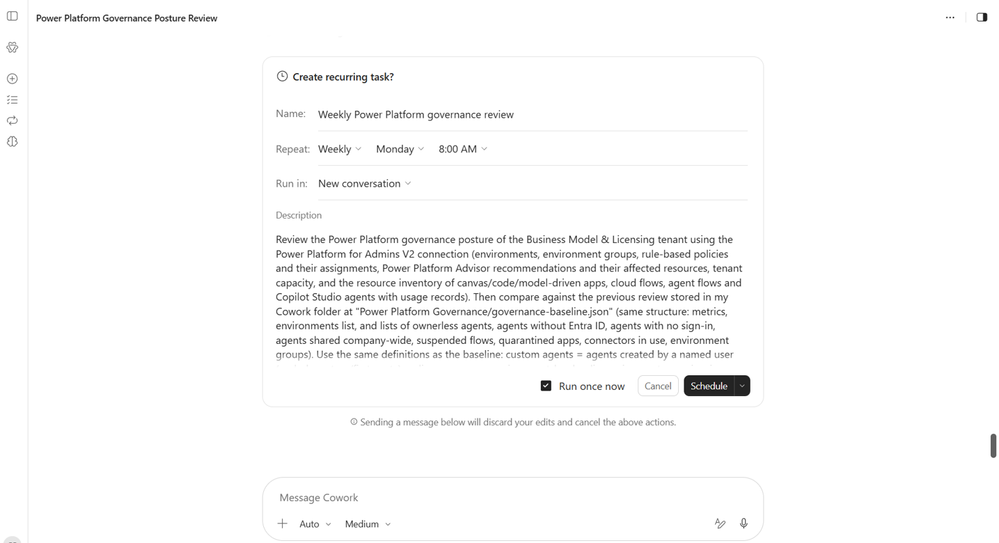Image resolution: width=999 pixels, height=543 pixels.
Task: Uncheck the Run once now checkbox
Action: [x=546, y=386]
